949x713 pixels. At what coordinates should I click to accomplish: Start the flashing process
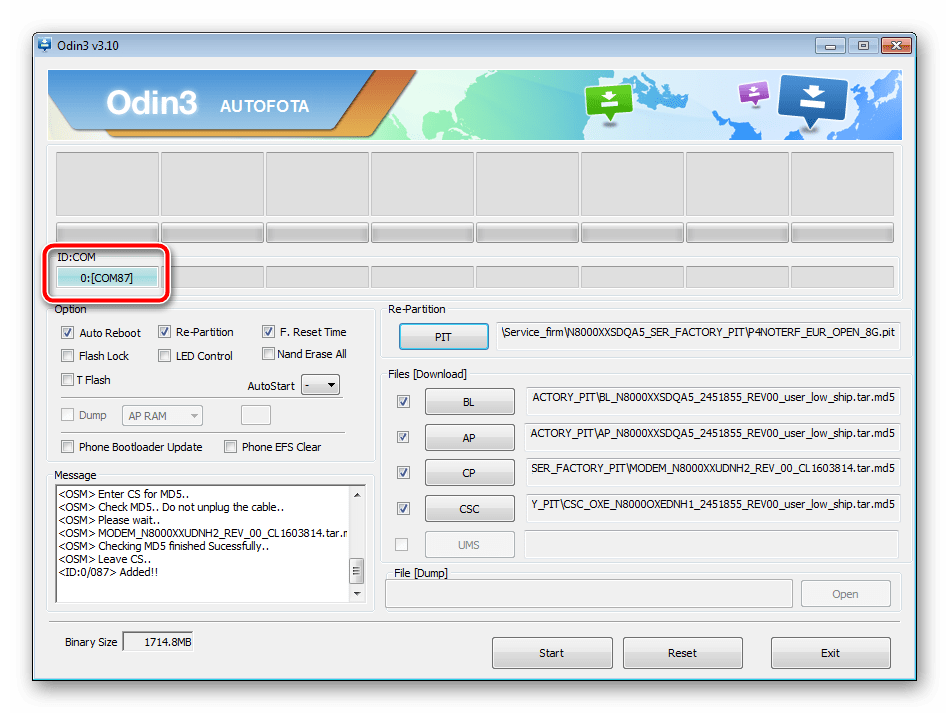pos(552,653)
